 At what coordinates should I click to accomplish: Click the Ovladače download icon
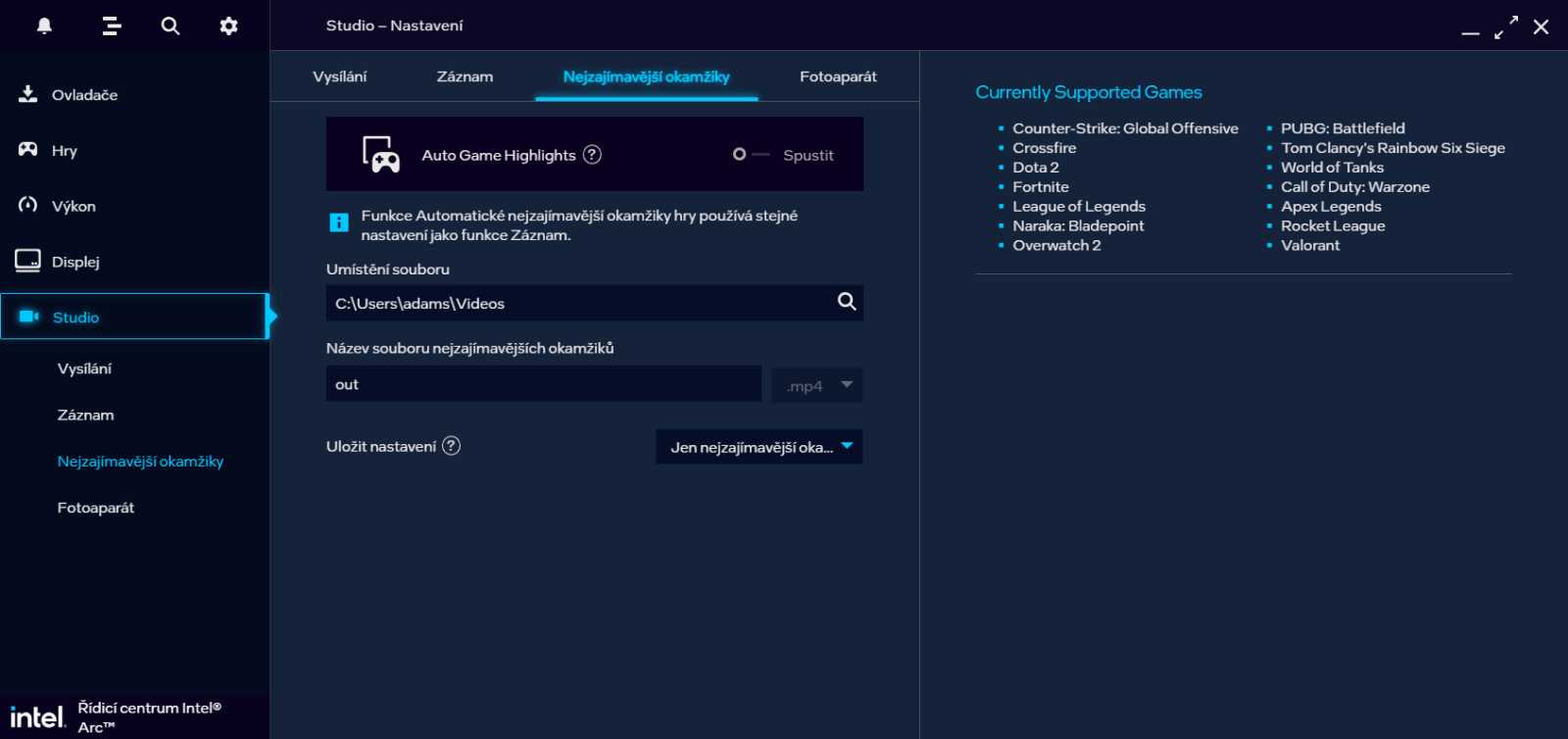[28, 94]
